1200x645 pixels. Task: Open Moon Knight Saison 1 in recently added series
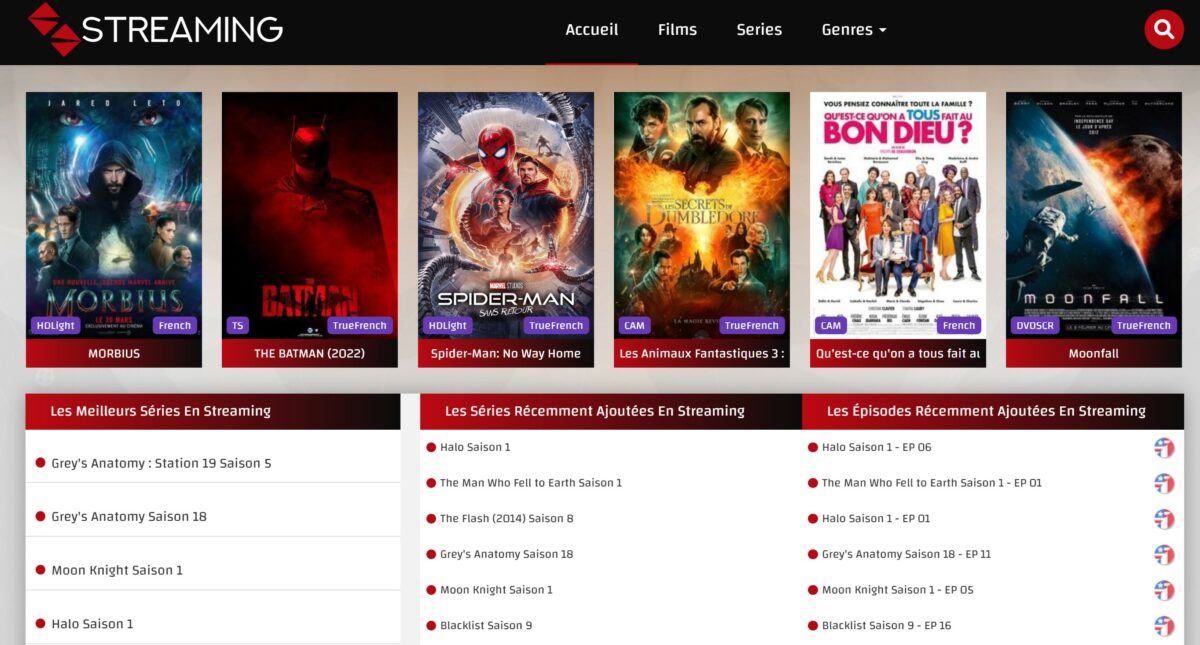496,590
